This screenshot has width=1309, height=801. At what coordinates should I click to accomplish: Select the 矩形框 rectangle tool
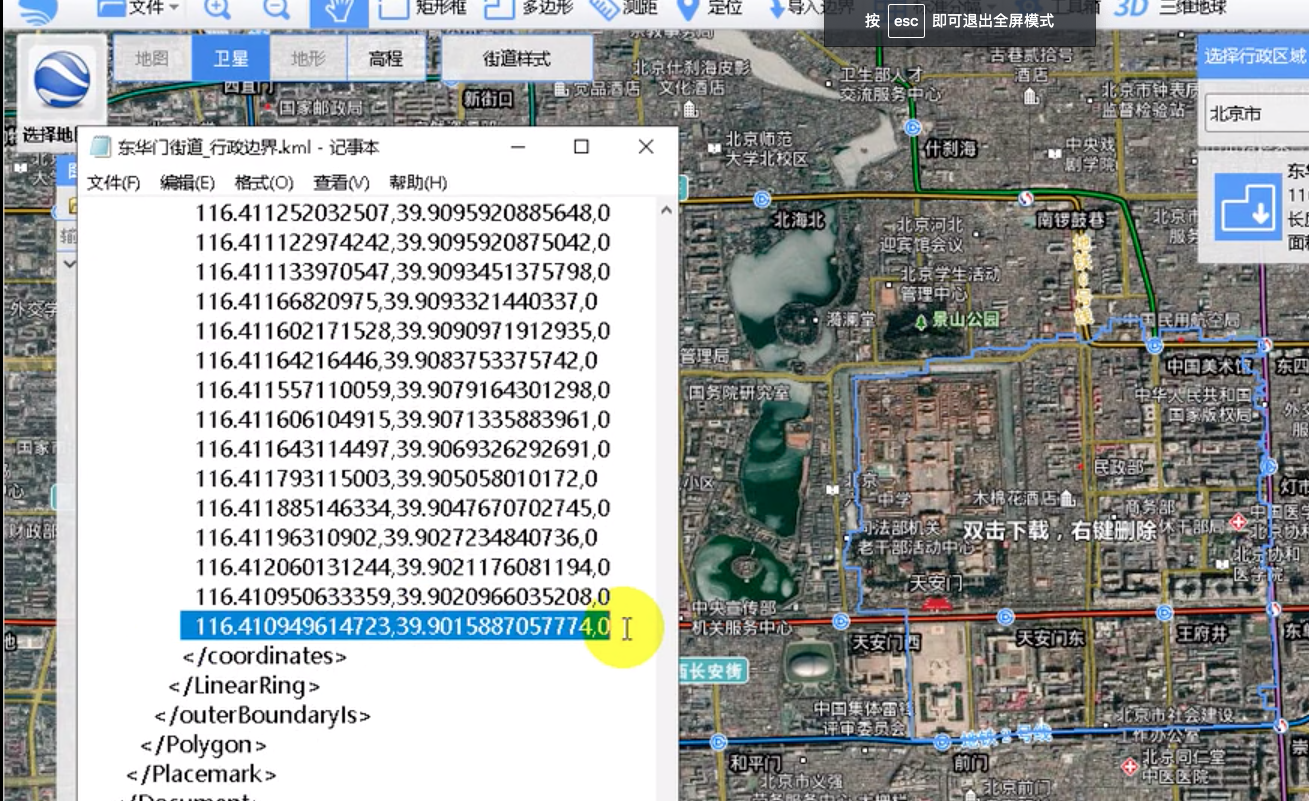(x=423, y=8)
